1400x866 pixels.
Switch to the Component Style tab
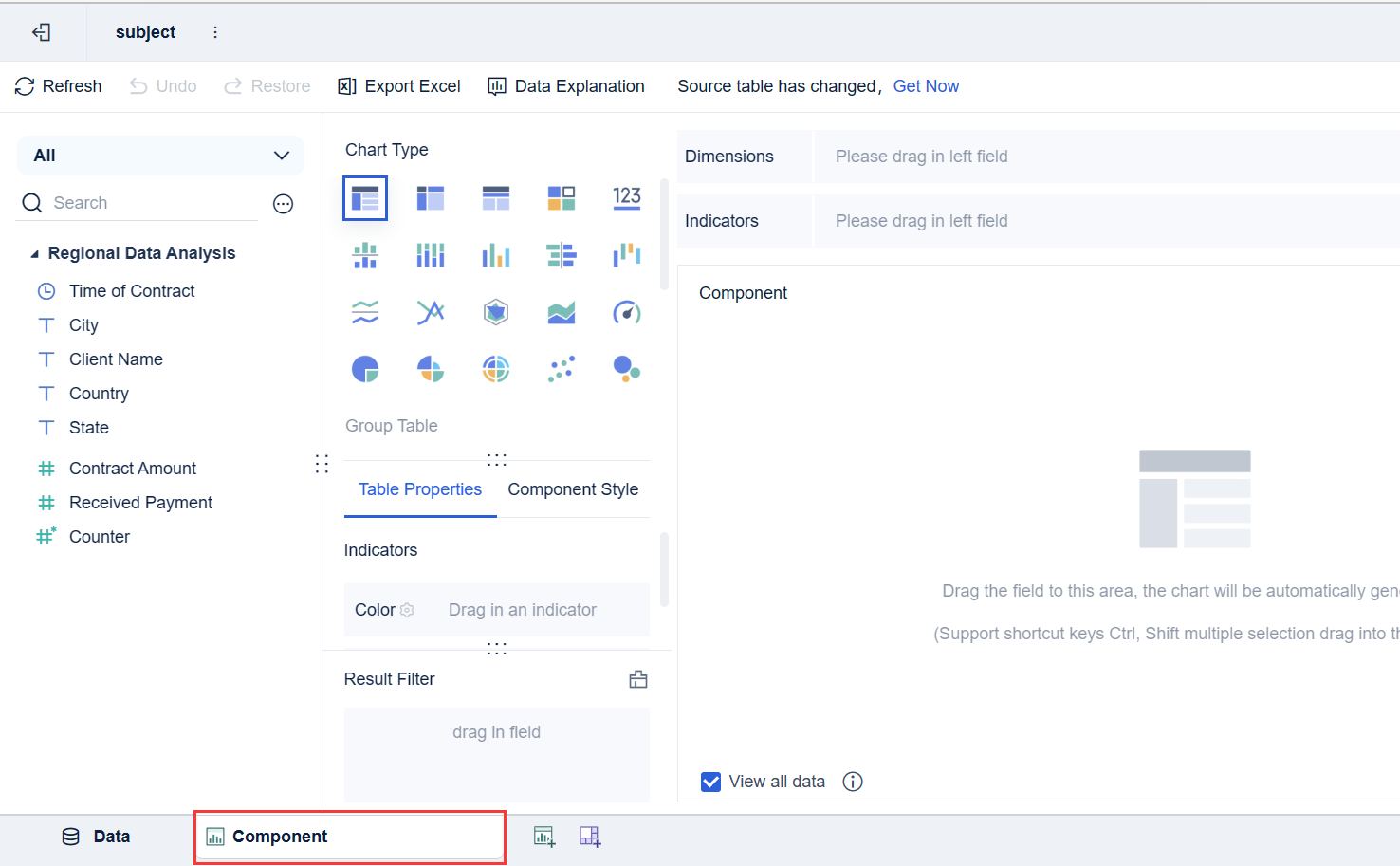pos(573,489)
